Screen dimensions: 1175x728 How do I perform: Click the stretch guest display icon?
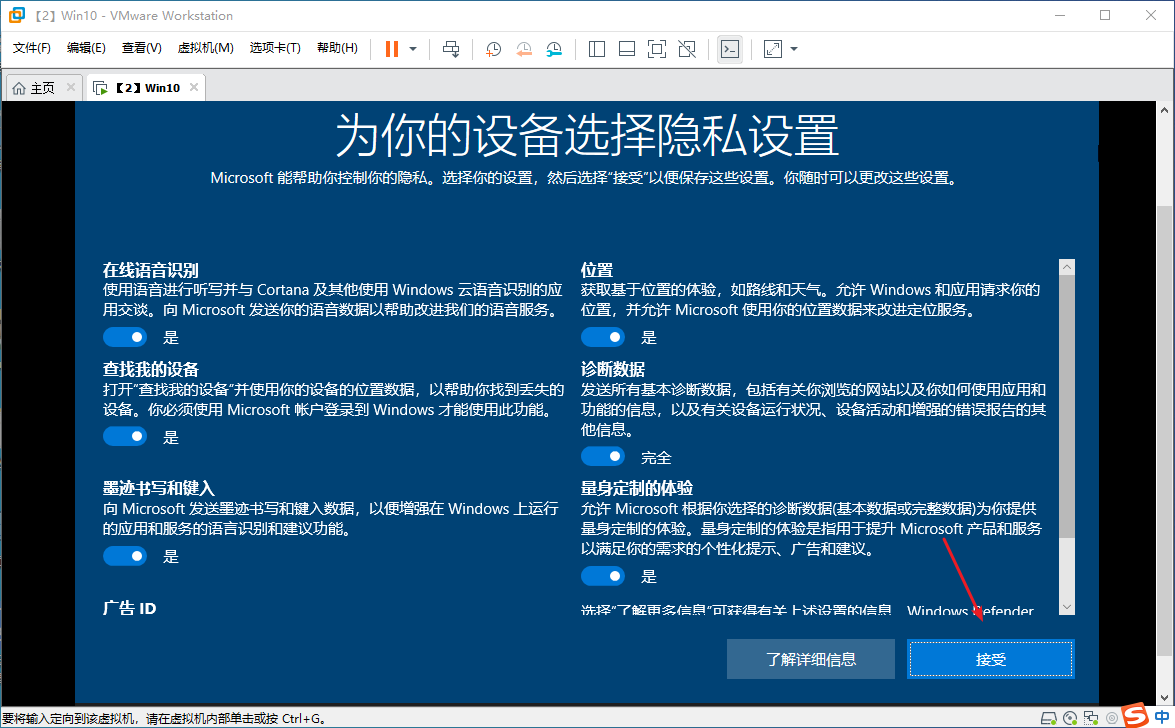tap(772, 49)
